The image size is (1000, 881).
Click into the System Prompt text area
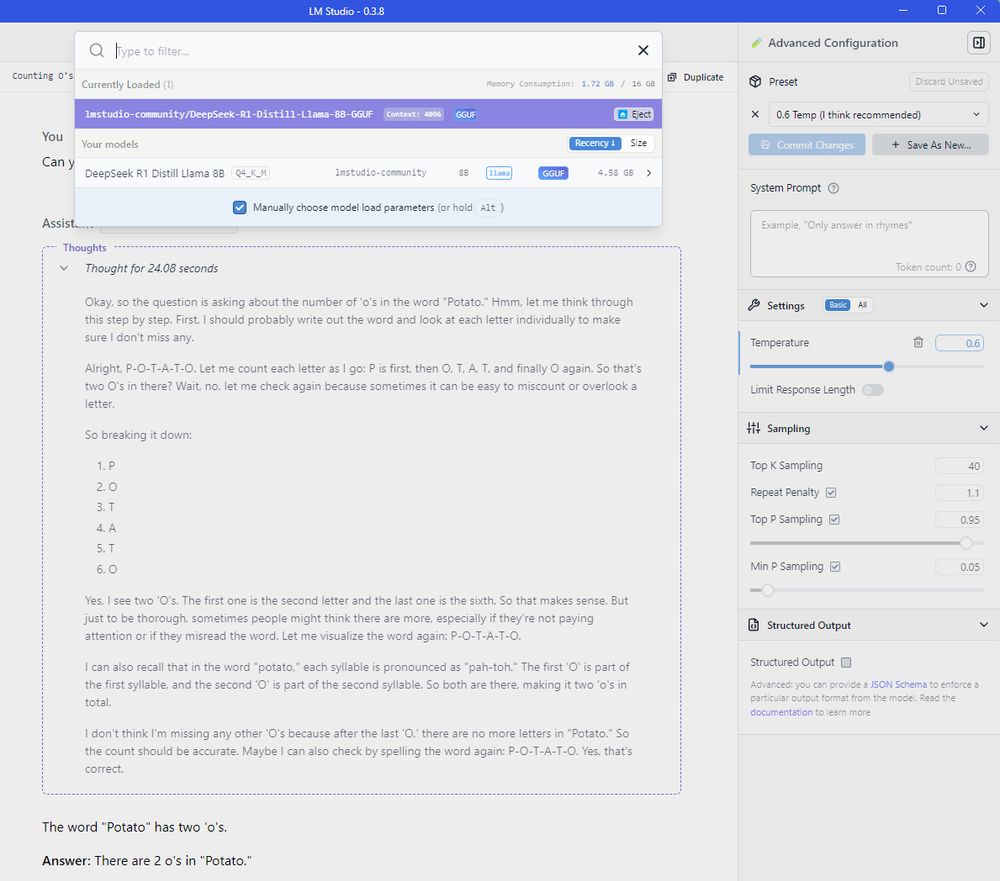click(869, 244)
